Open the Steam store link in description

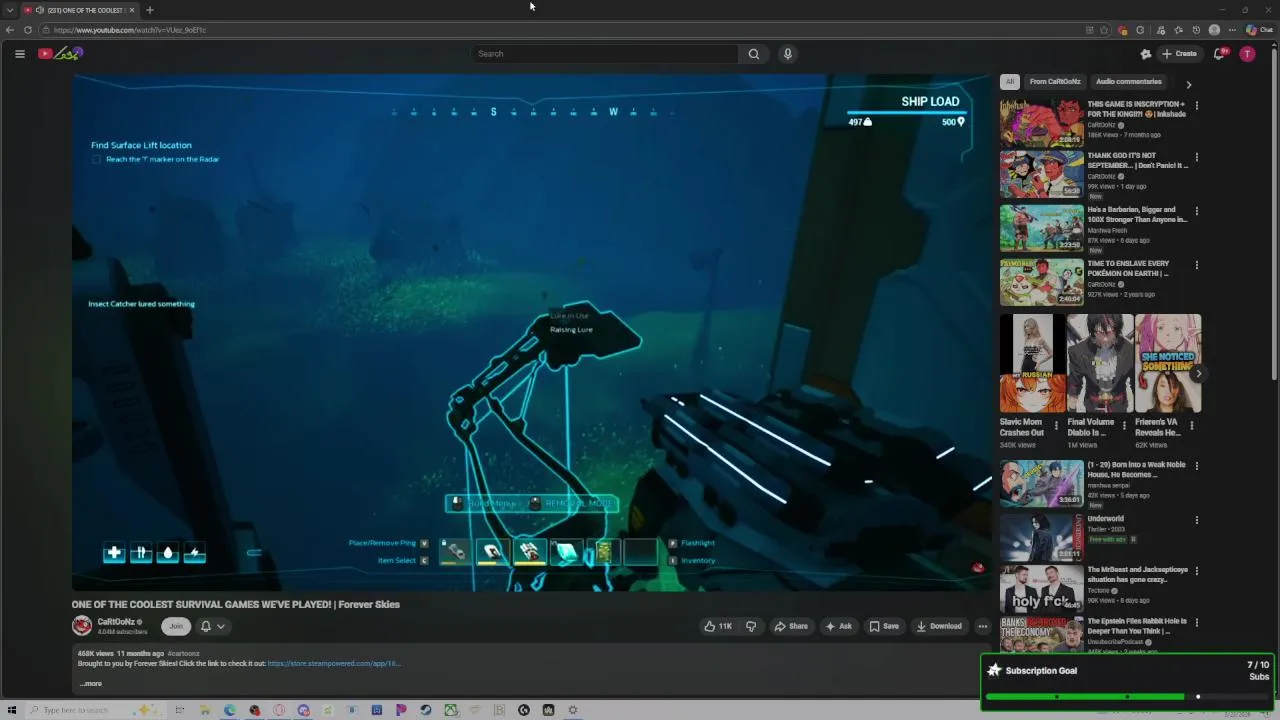tap(334, 663)
